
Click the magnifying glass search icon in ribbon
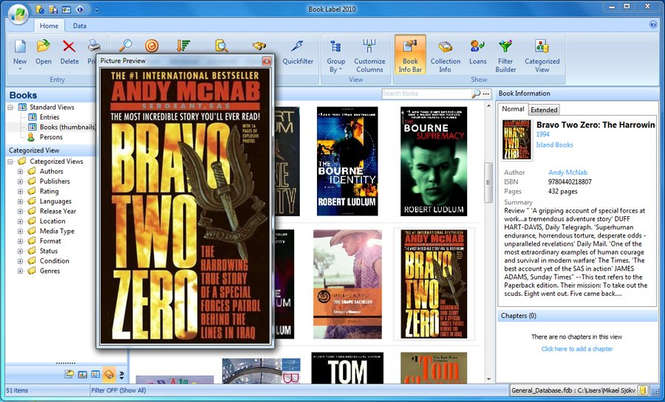click(125, 45)
